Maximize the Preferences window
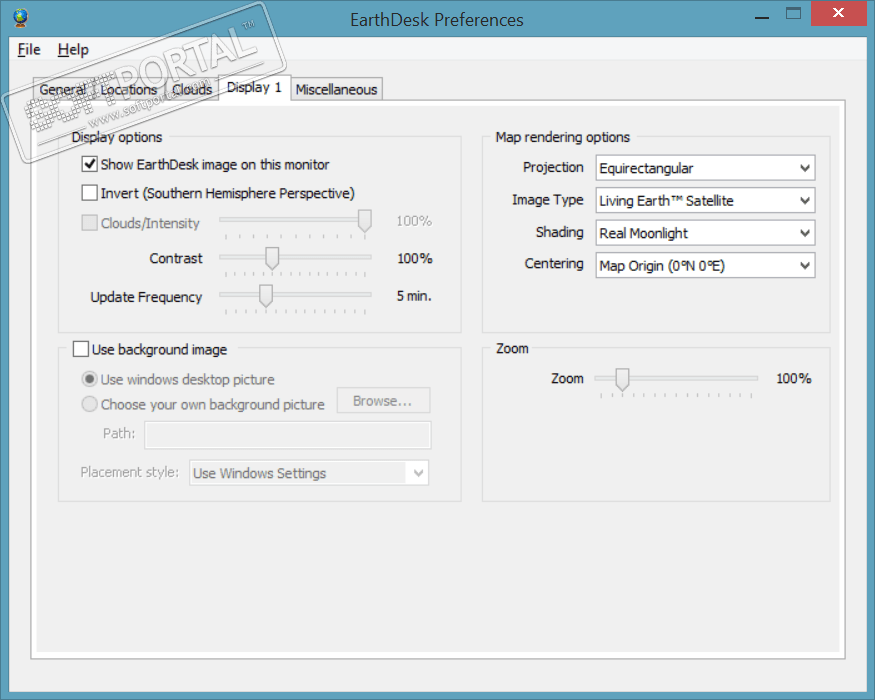Image resolution: width=875 pixels, height=700 pixels. [x=792, y=14]
